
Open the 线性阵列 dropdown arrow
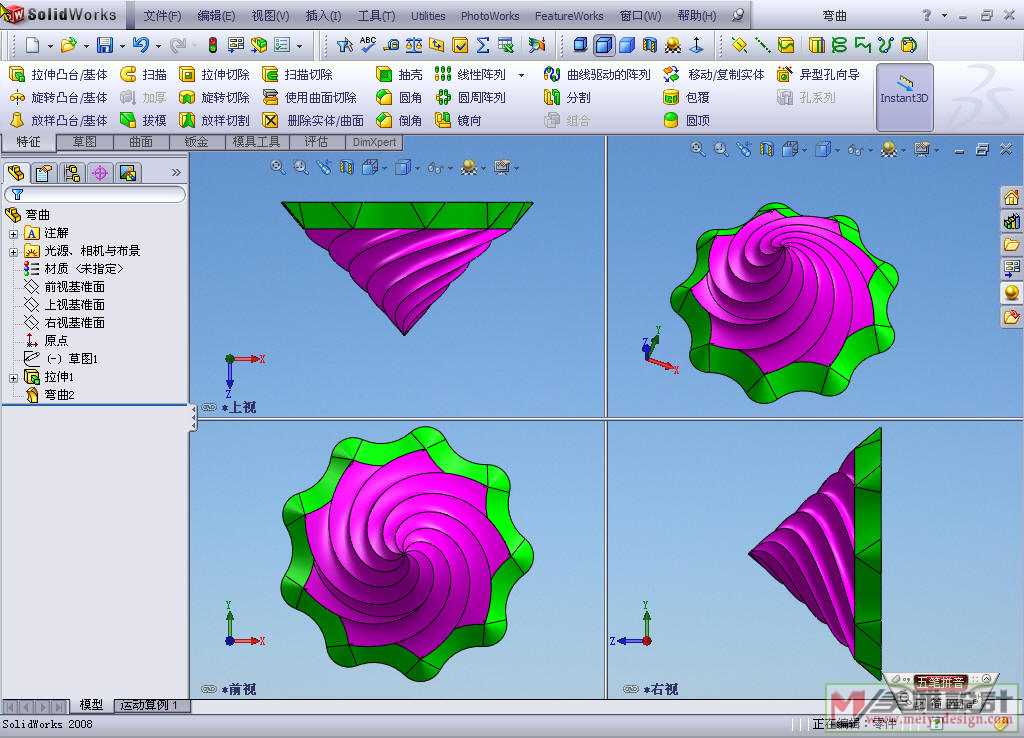coord(521,75)
